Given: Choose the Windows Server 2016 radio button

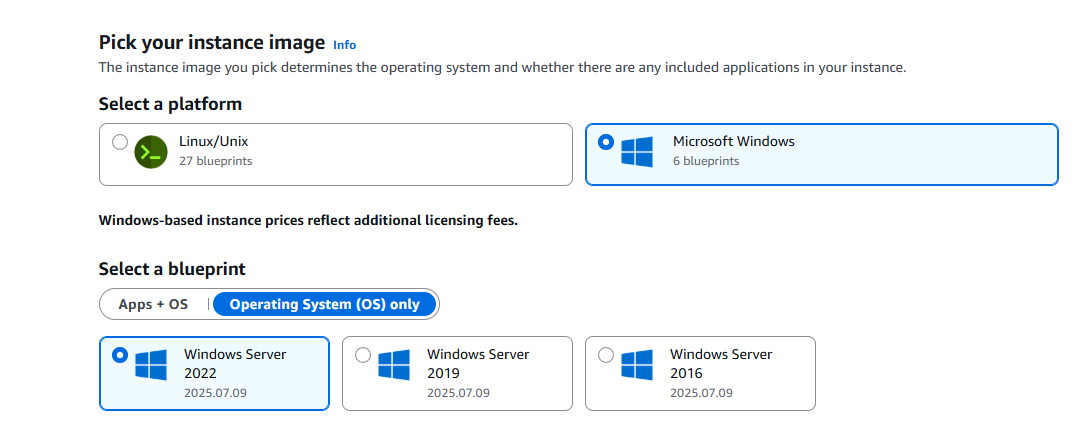Looking at the screenshot, I should [606, 355].
